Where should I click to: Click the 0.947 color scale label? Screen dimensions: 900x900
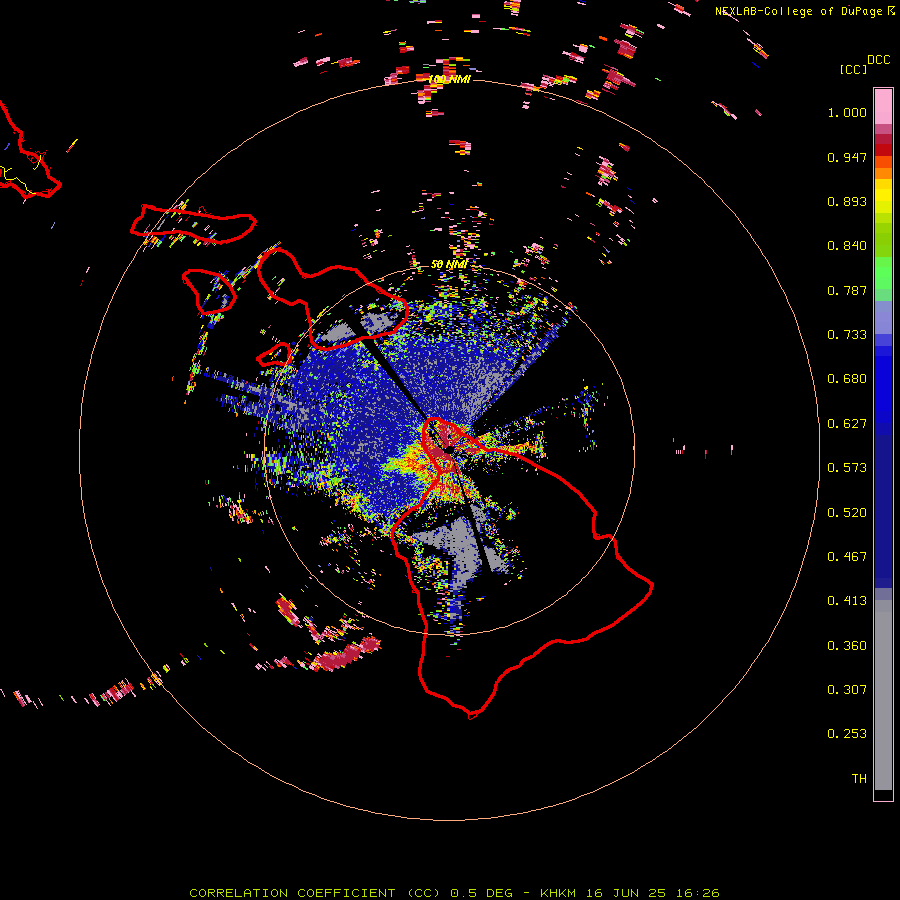[x=847, y=157]
